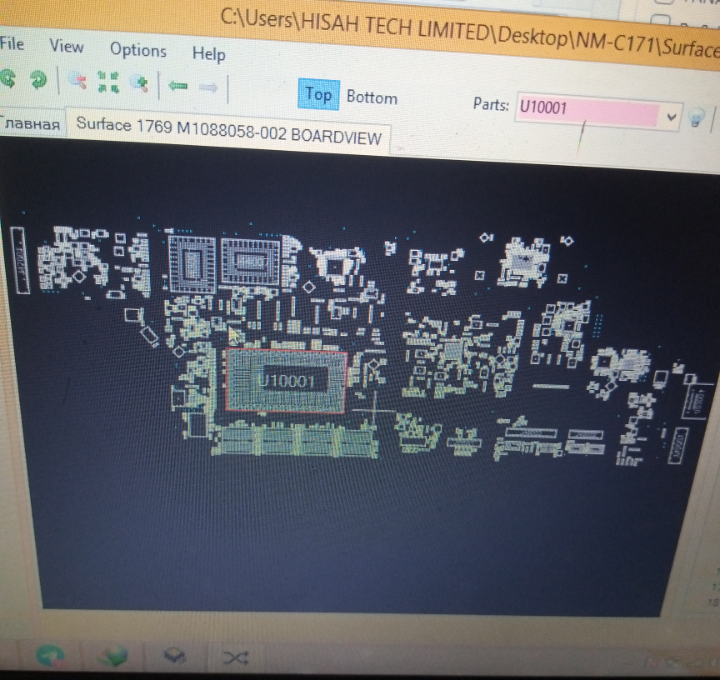Fit board to window with four-arrows icon
The height and width of the screenshot is (680, 720).
[108, 83]
